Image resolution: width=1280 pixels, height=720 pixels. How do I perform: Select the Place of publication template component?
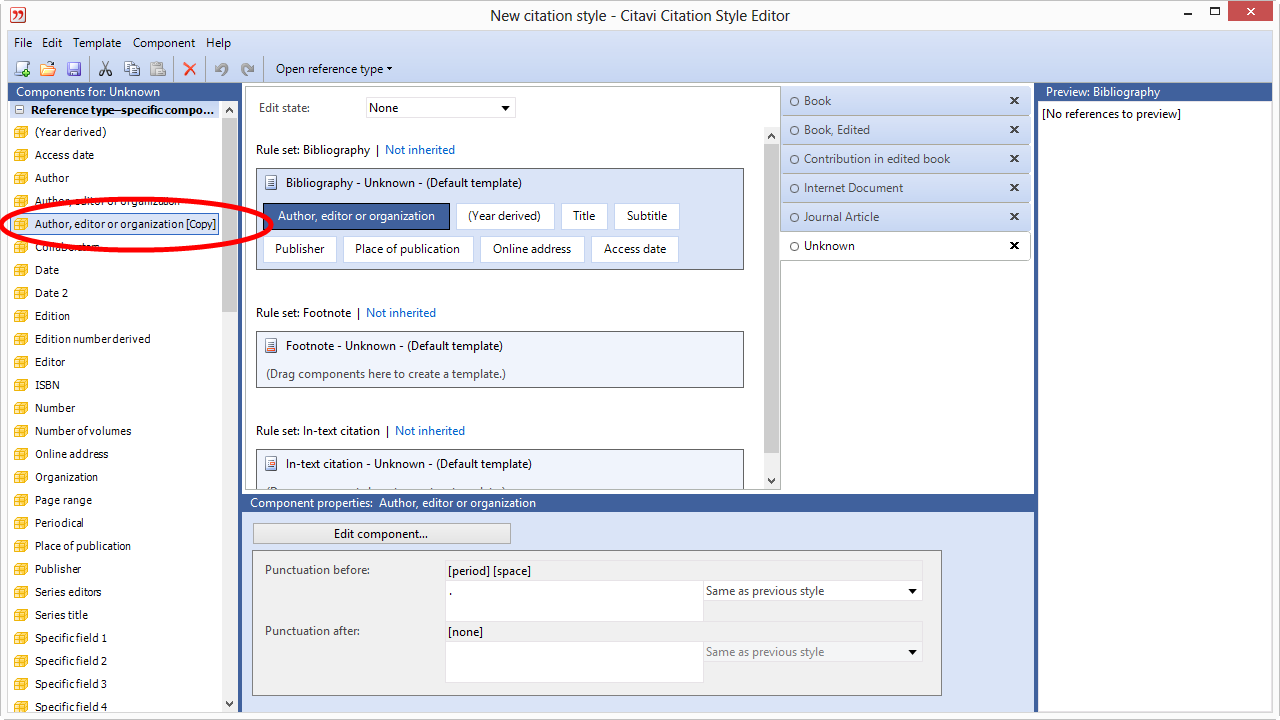(x=407, y=249)
